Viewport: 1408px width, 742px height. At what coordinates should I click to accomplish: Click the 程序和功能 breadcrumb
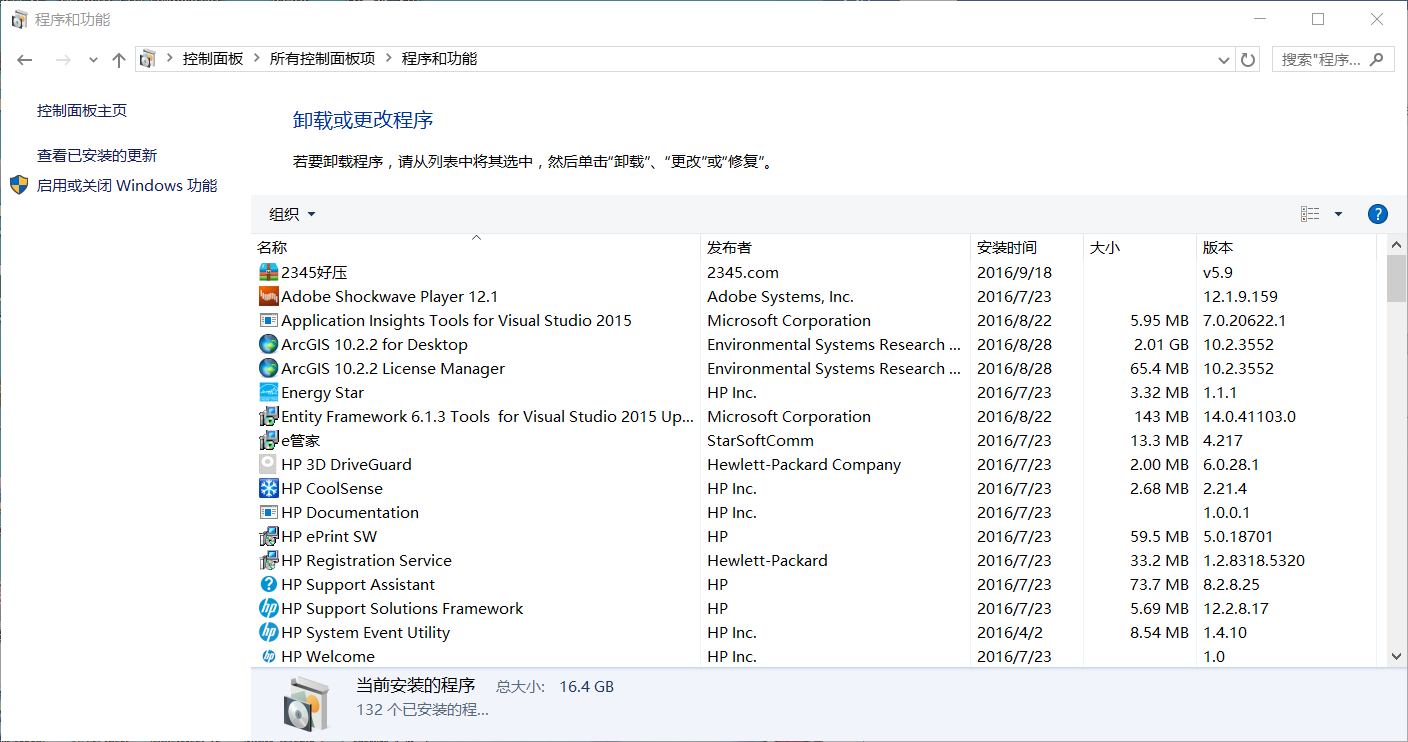click(x=440, y=59)
